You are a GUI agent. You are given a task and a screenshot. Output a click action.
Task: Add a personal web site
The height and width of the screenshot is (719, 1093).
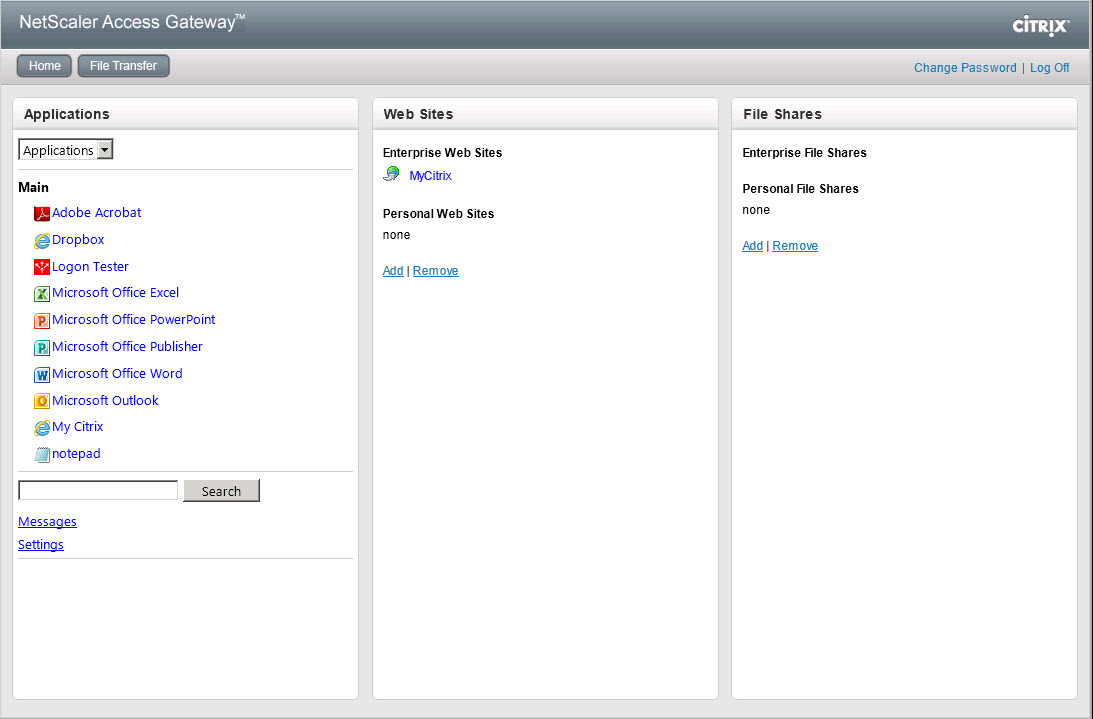tap(393, 271)
